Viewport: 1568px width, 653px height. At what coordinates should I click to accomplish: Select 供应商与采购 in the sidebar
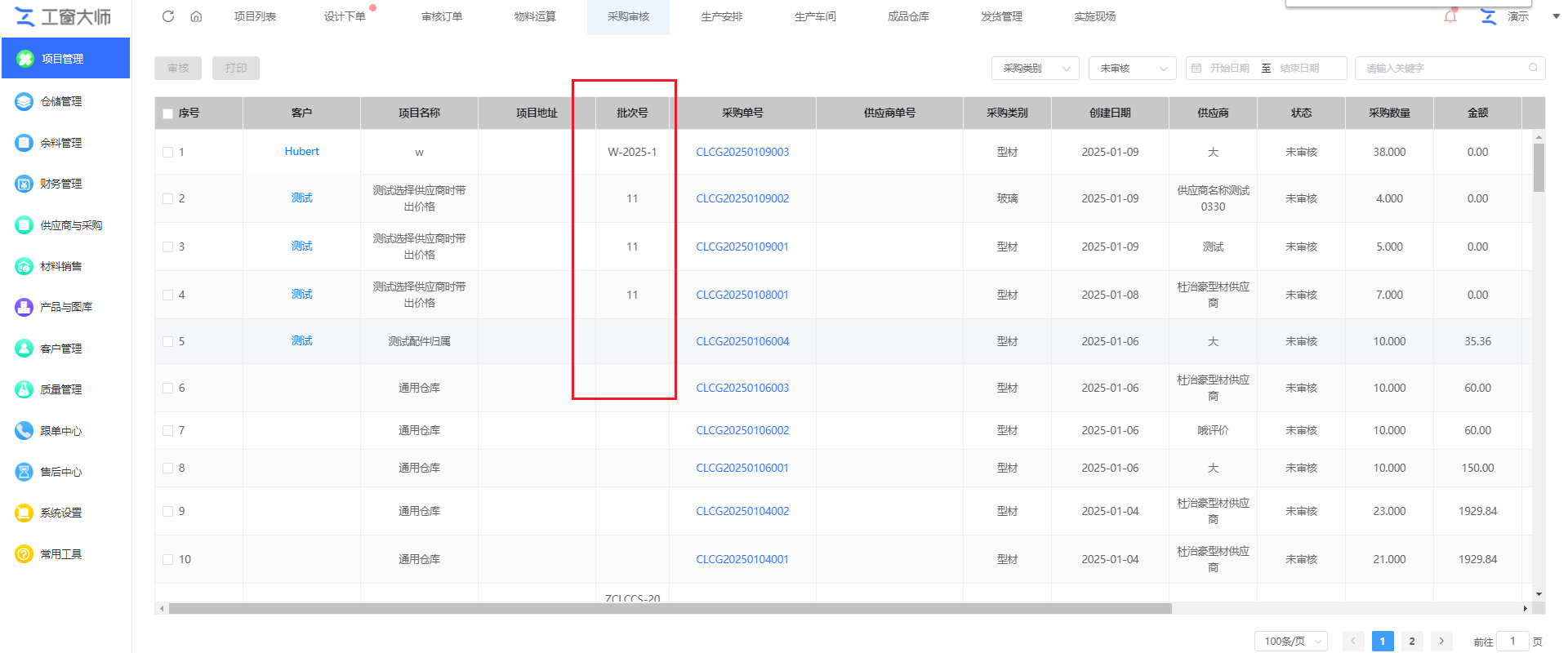pyautogui.click(x=70, y=225)
